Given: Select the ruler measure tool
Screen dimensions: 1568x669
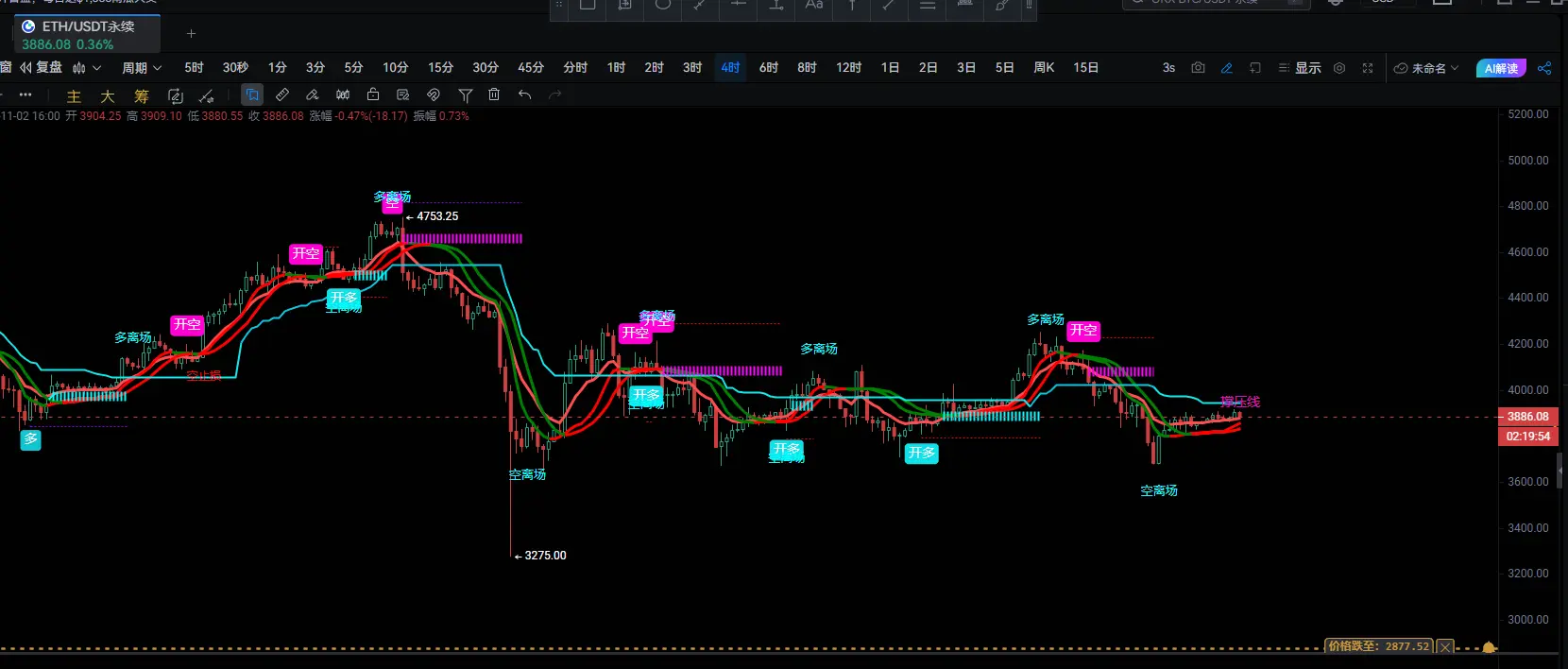Looking at the screenshot, I should pyautogui.click(x=282, y=94).
